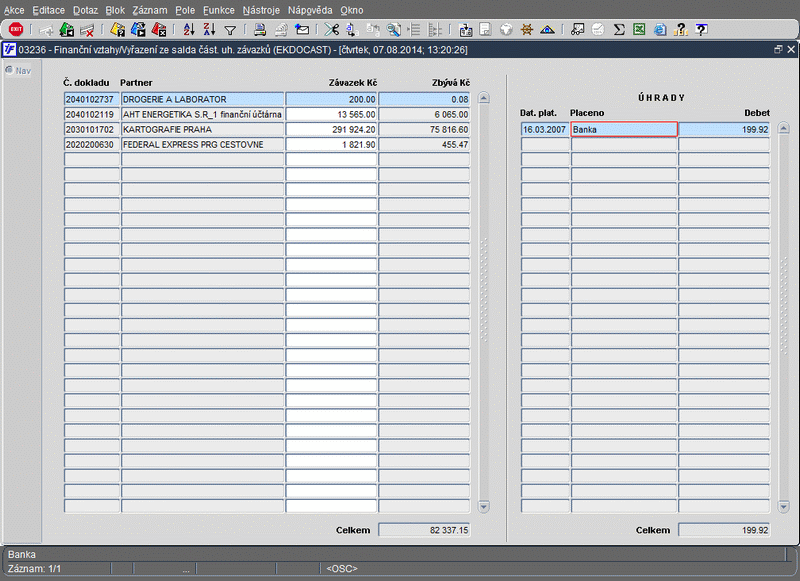Click the Zbývá value 455.47
800x581 pixels.
[x=424, y=144]
